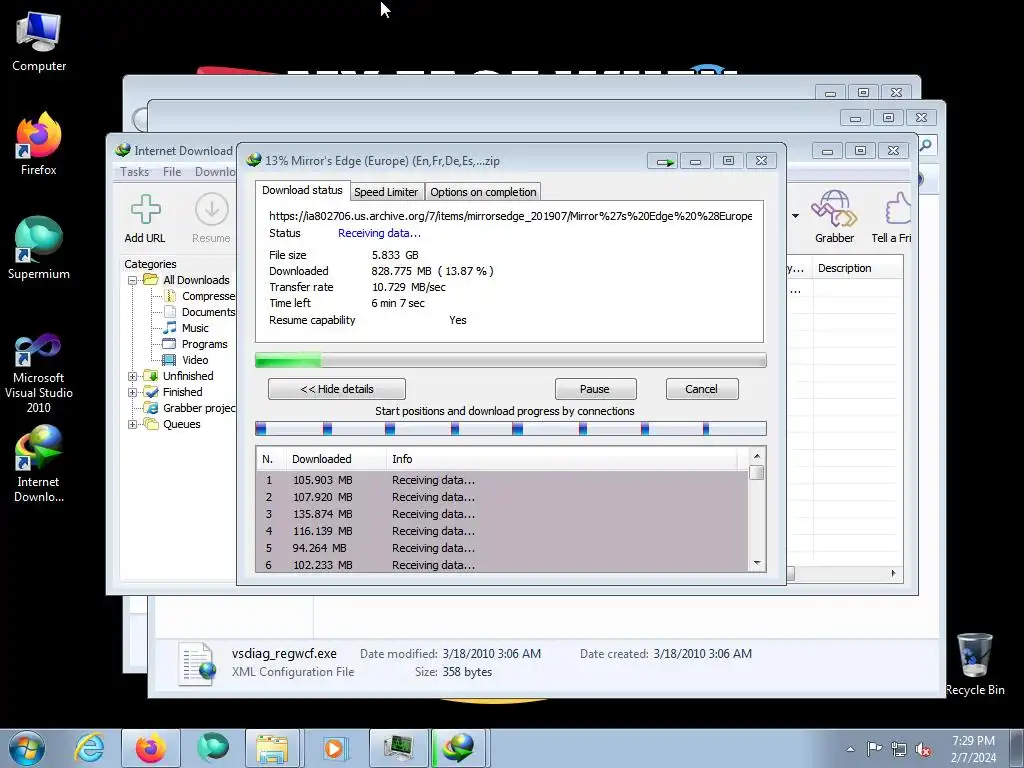This screenshot has width=1024, height=768.
Task: Click the green arrow button in download title bar
Action: pos(663,161)
